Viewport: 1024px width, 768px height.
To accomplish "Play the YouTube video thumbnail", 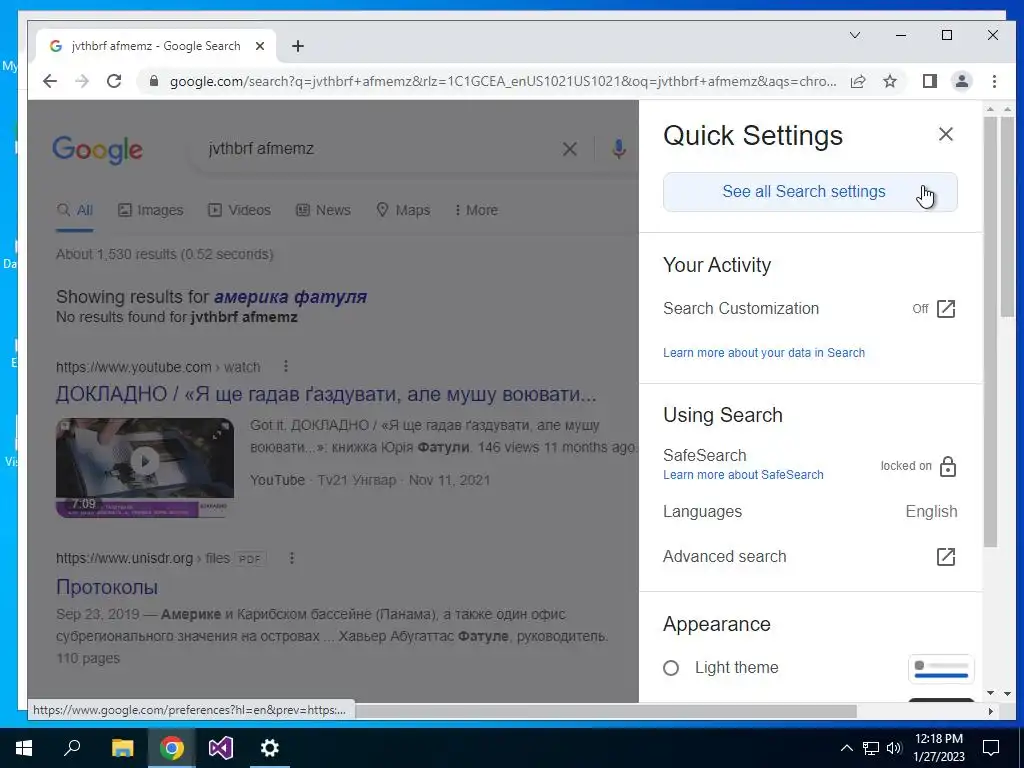I will [x=145, y=468].
